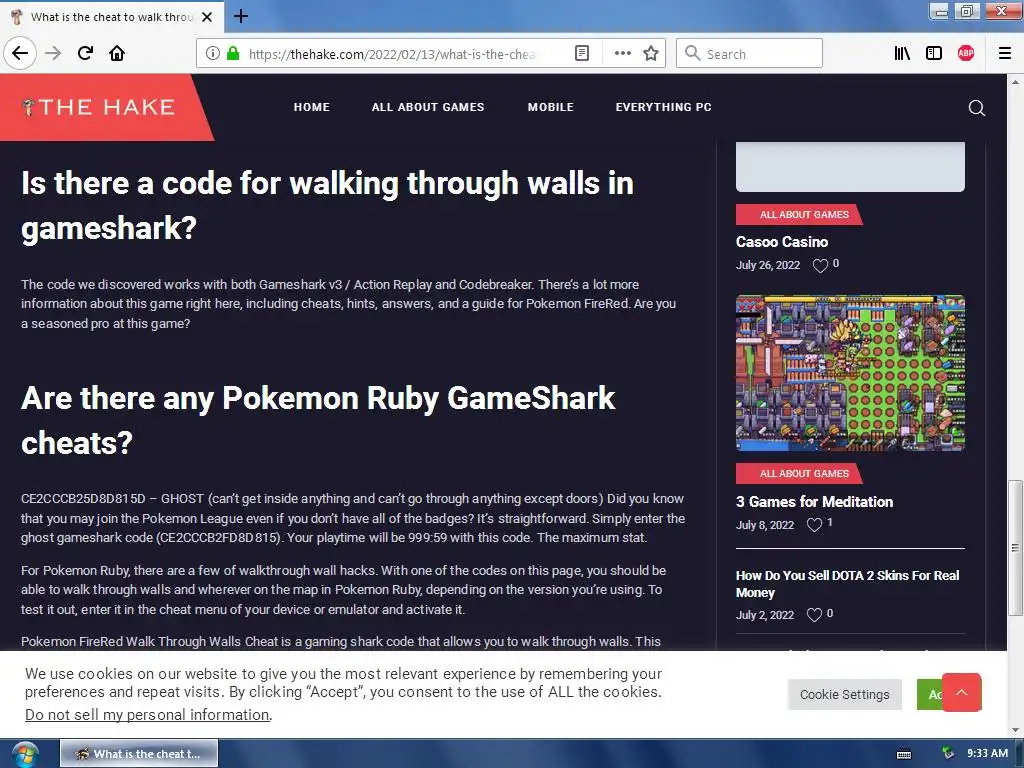Open the 3 Games for Meditation article
Viewport: 1024px width, 768px height.
(x=814, y=502)
